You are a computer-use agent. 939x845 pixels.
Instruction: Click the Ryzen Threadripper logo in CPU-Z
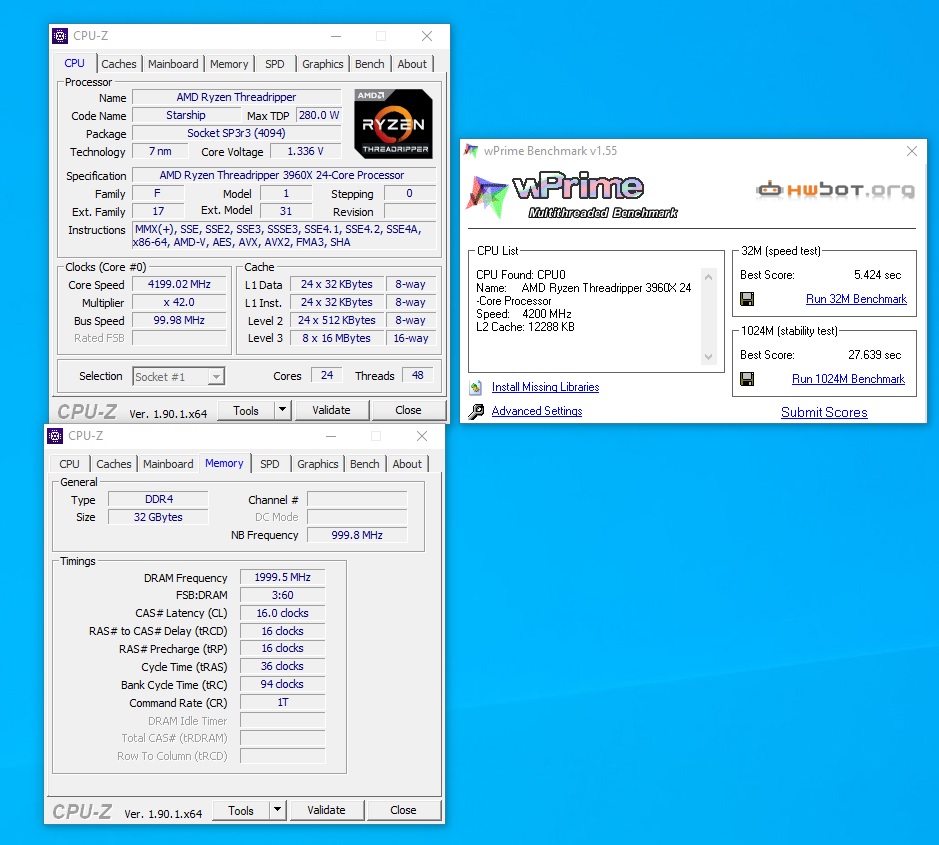click(393, 124)
